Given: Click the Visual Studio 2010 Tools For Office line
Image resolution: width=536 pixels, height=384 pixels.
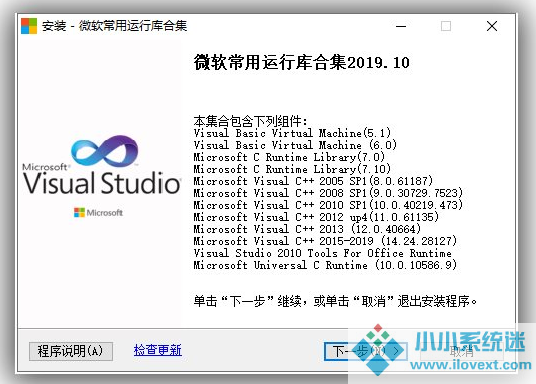Looking at the screenshot, I should coord(322,253).
